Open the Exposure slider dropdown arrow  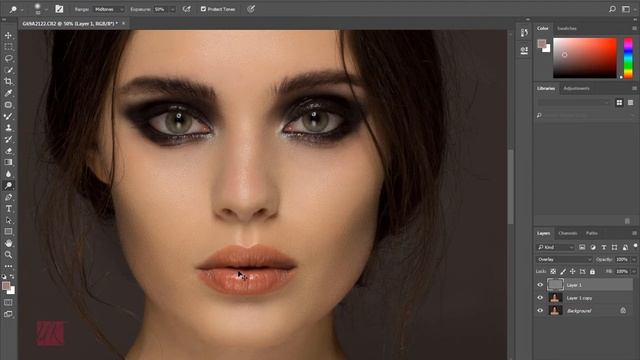(173, 9)
